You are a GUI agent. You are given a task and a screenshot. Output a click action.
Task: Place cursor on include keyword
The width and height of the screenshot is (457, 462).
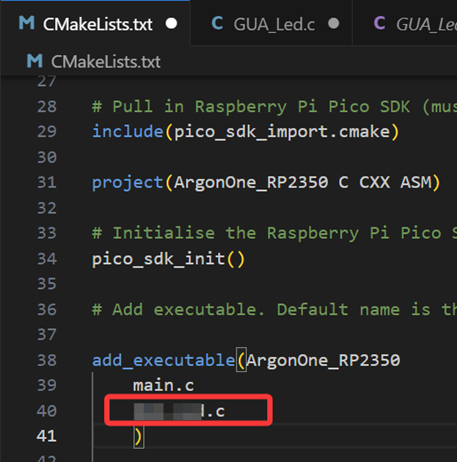click(128, 131)
